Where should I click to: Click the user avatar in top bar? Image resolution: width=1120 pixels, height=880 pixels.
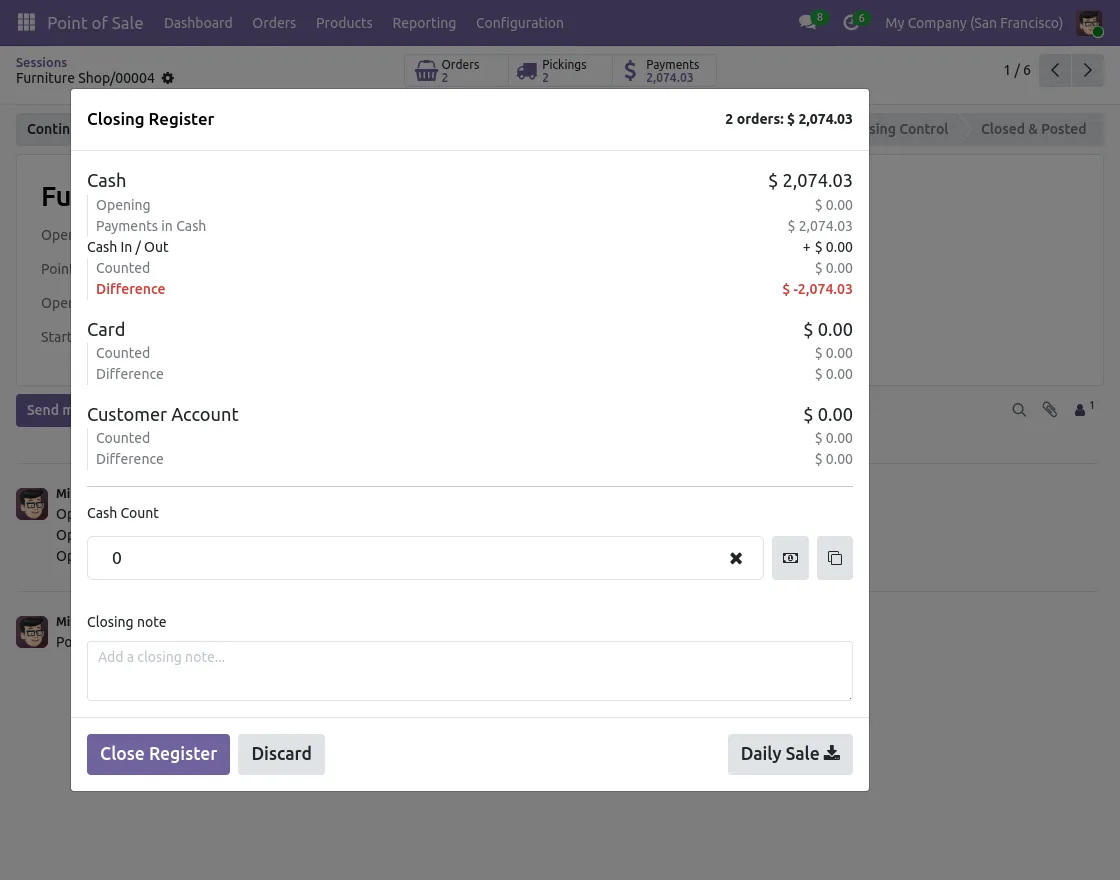click(1089, 23)
